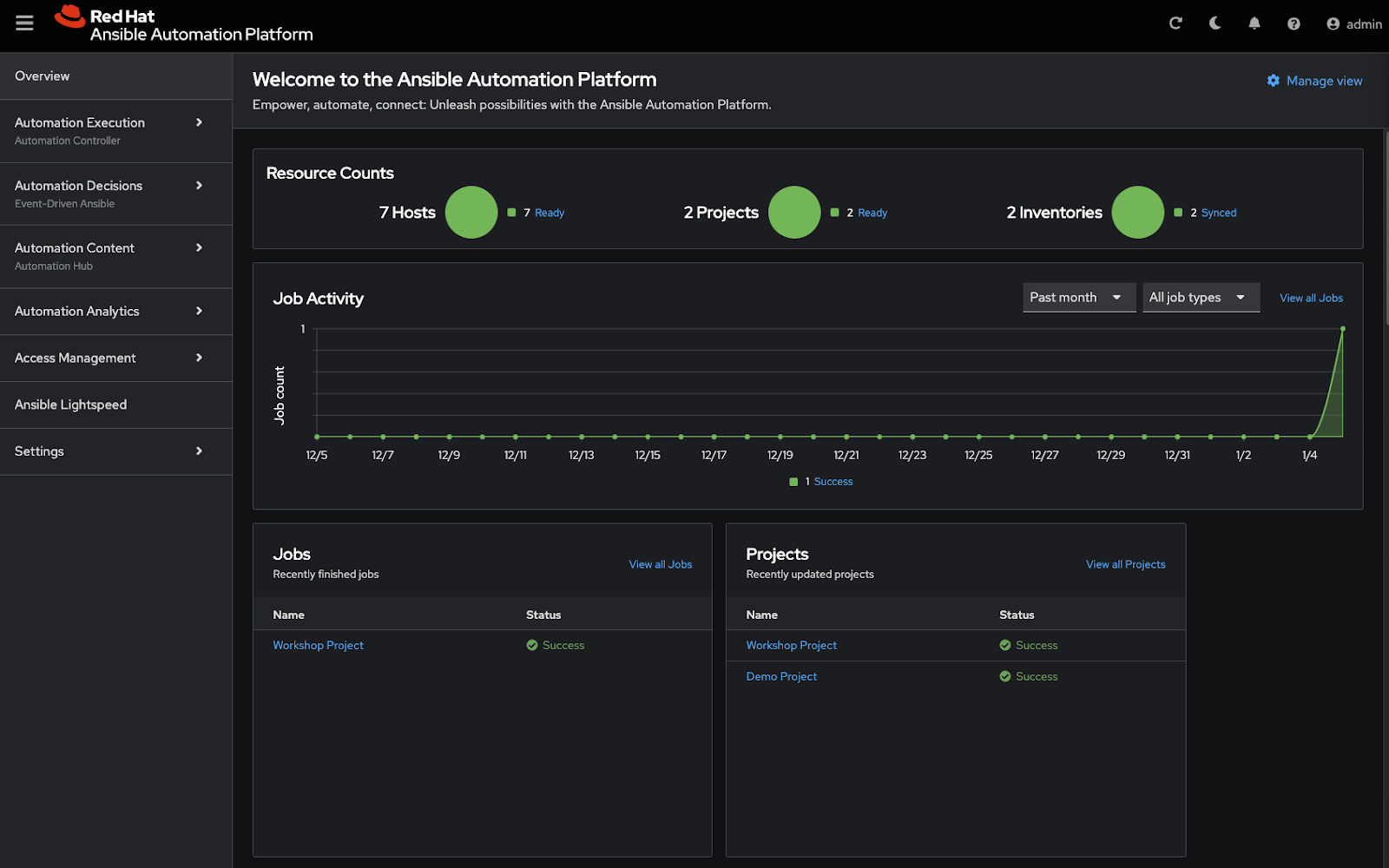1389x868 pixels.
Task: Click the Status header in Projects table
Action: click(1017, 615)
